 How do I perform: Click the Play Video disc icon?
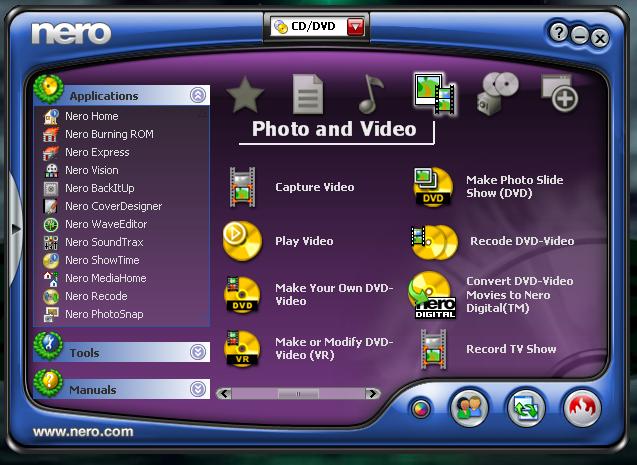point(242,241)
